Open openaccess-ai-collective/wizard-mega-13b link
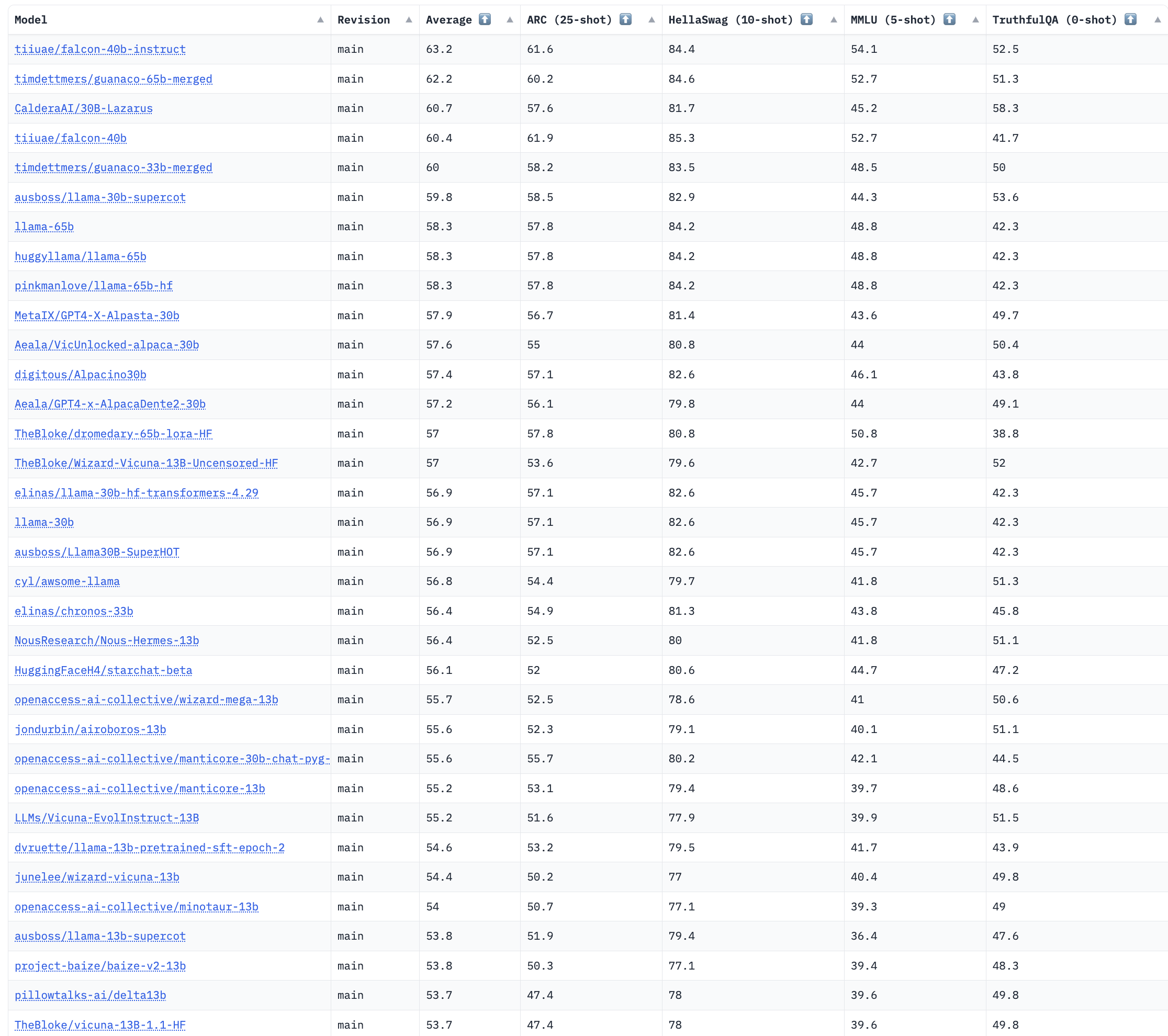Screen dimensions: 1168x1036 coord(147,700)
